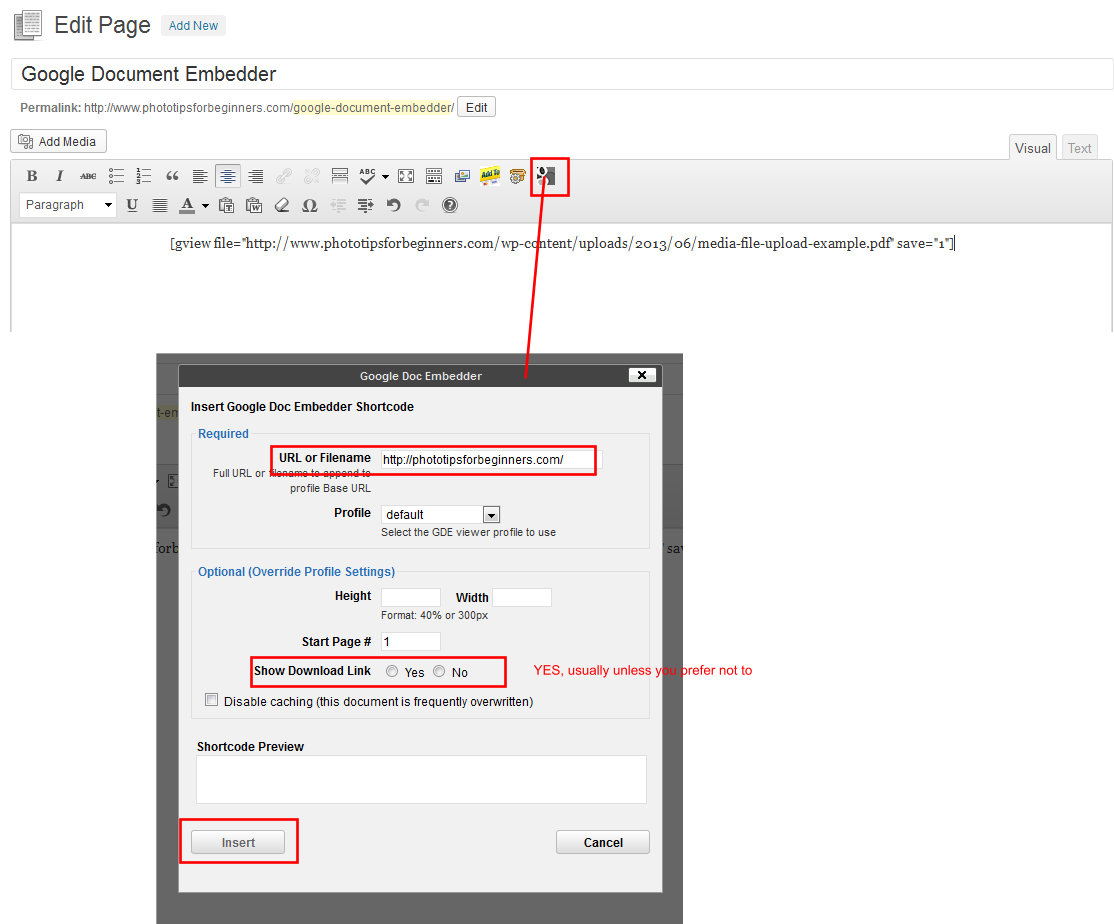Cancel the Google Doc Embedder dialog
The width and height of the screenshot is (1114, 924).
point(602,842)
